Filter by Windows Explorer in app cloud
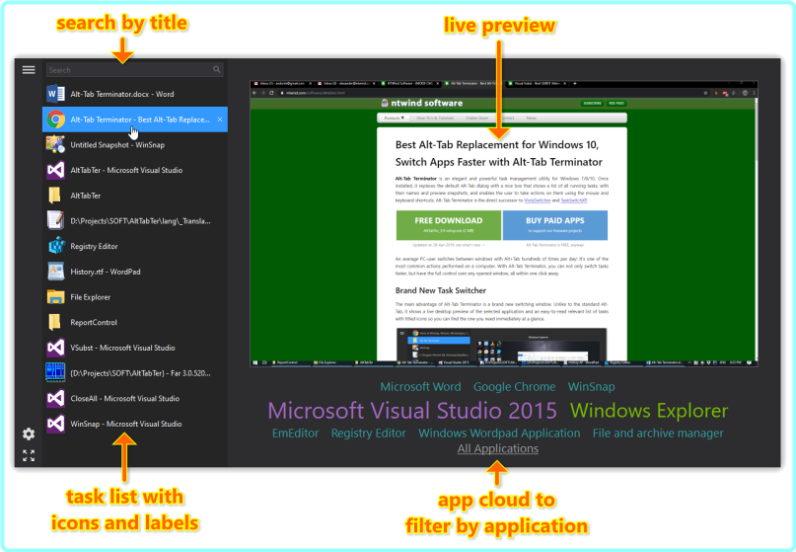The image size is (796, 552). coord(649,410)
